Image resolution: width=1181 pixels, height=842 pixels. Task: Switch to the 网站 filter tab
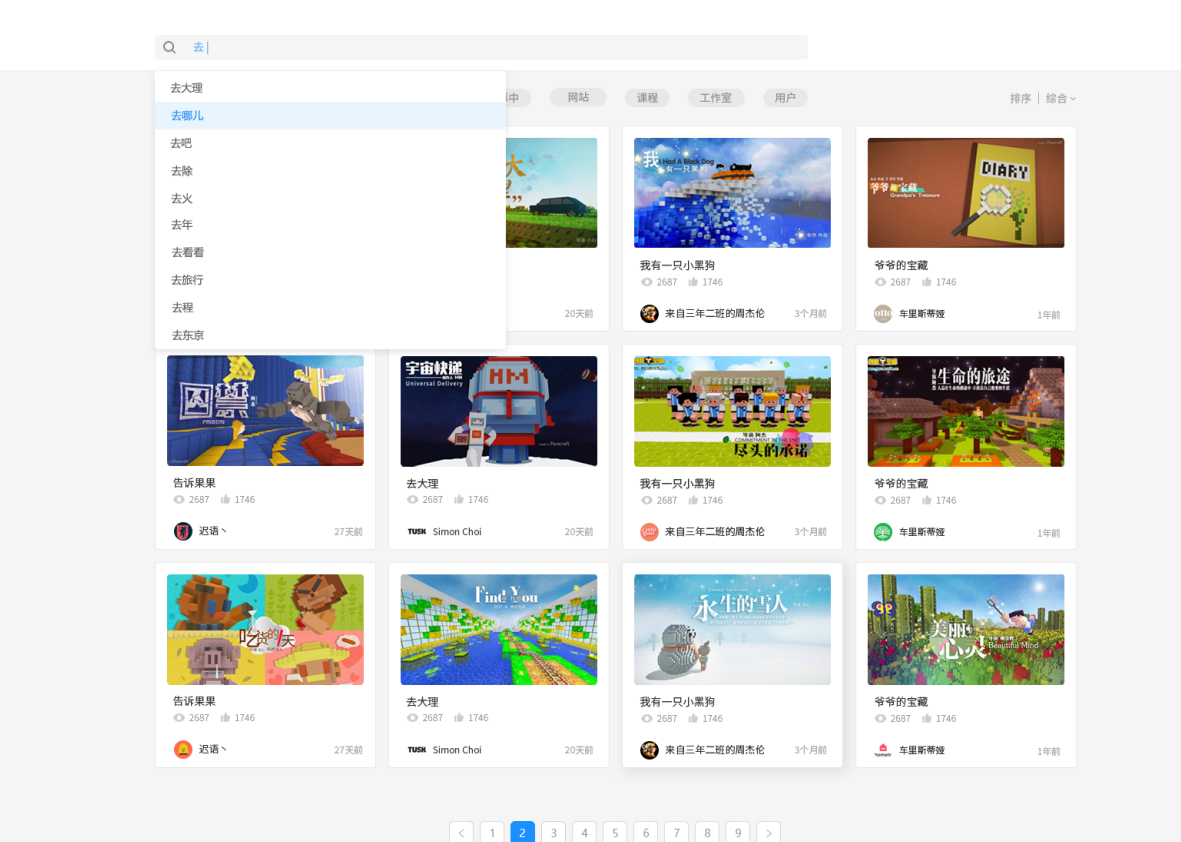pyautogui.click(x=578, y=97)
